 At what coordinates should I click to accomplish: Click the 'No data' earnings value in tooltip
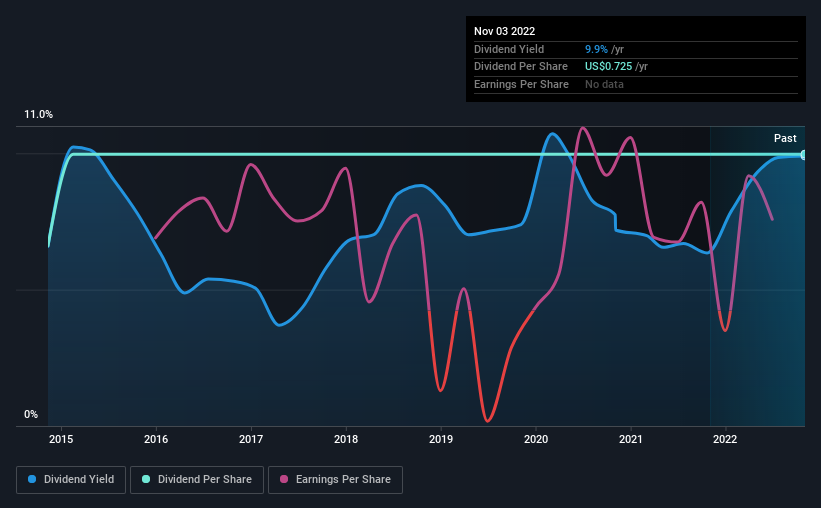[604, 84]
